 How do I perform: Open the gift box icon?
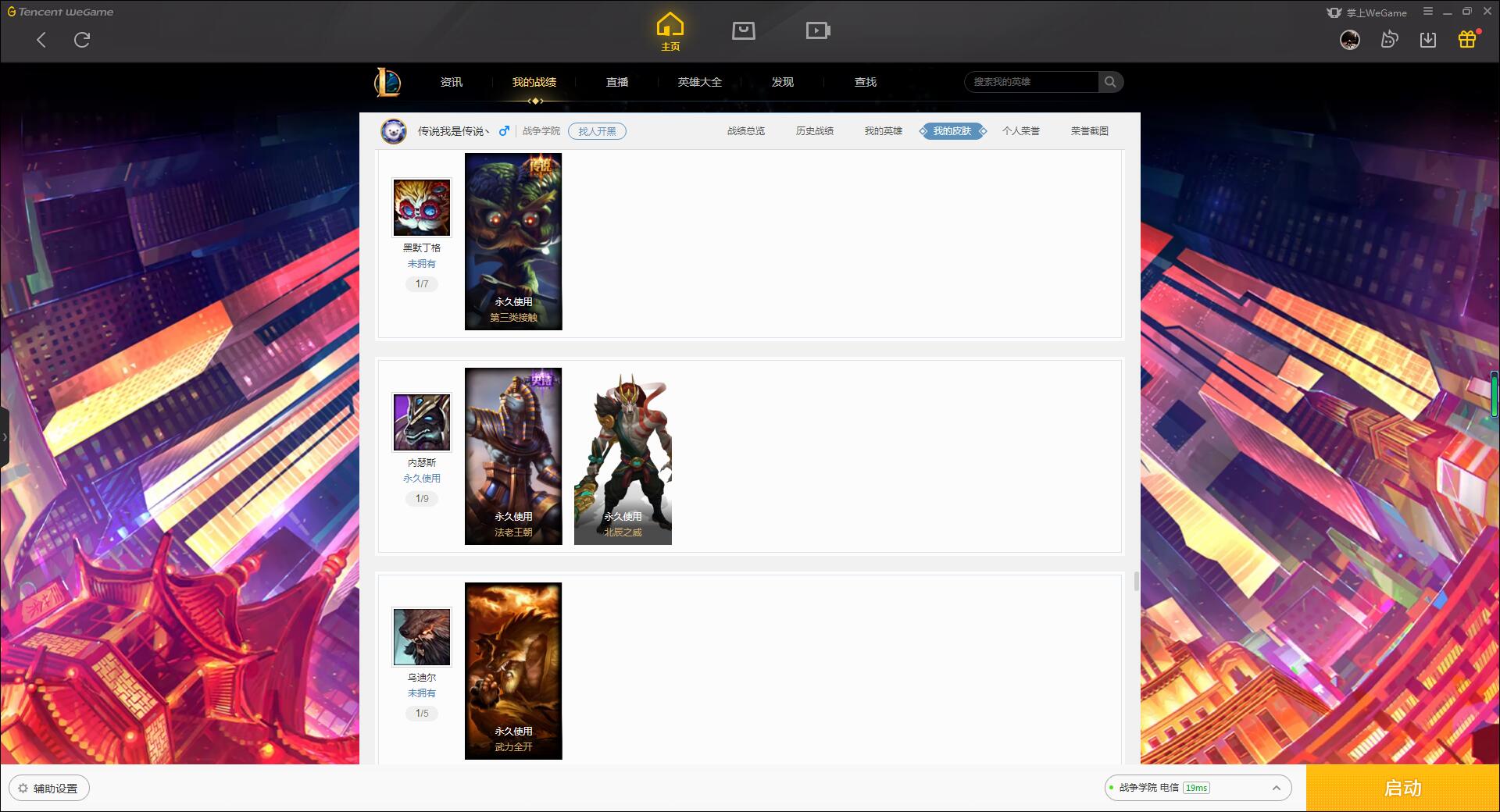coord(1467,39)
